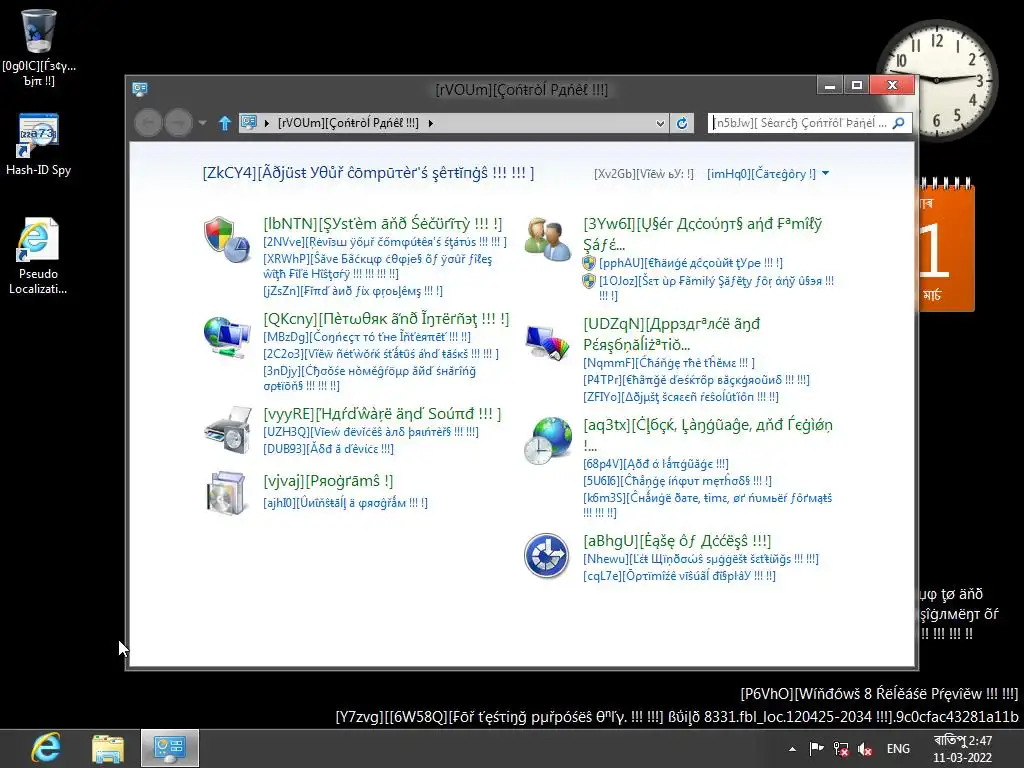Open the Category view-by dropdown
Viewport: 1024px width, 768px height.
pos(768,174)
